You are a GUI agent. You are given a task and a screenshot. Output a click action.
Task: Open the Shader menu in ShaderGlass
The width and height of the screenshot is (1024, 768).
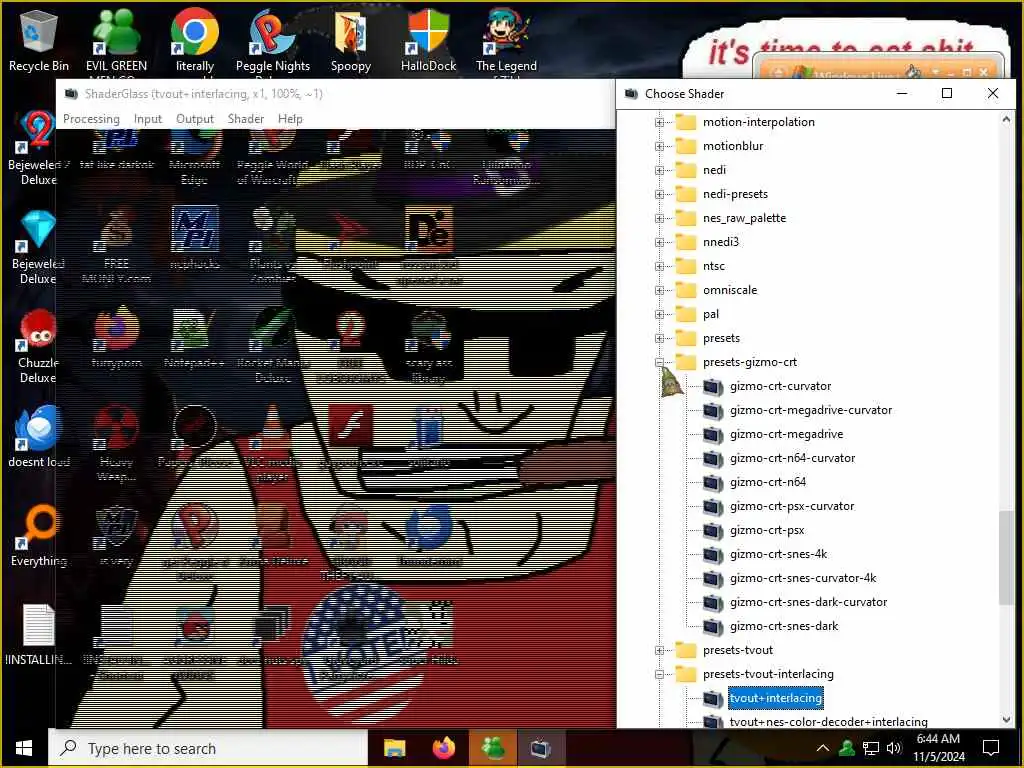pos(246,119)
